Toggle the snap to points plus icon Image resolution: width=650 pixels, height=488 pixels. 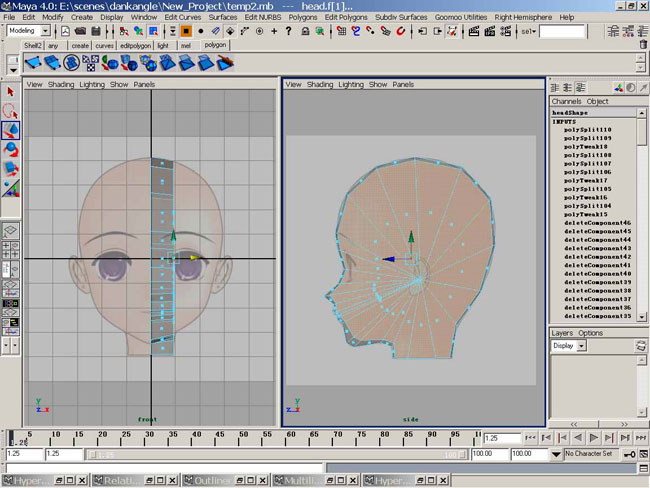click(274, 31)
